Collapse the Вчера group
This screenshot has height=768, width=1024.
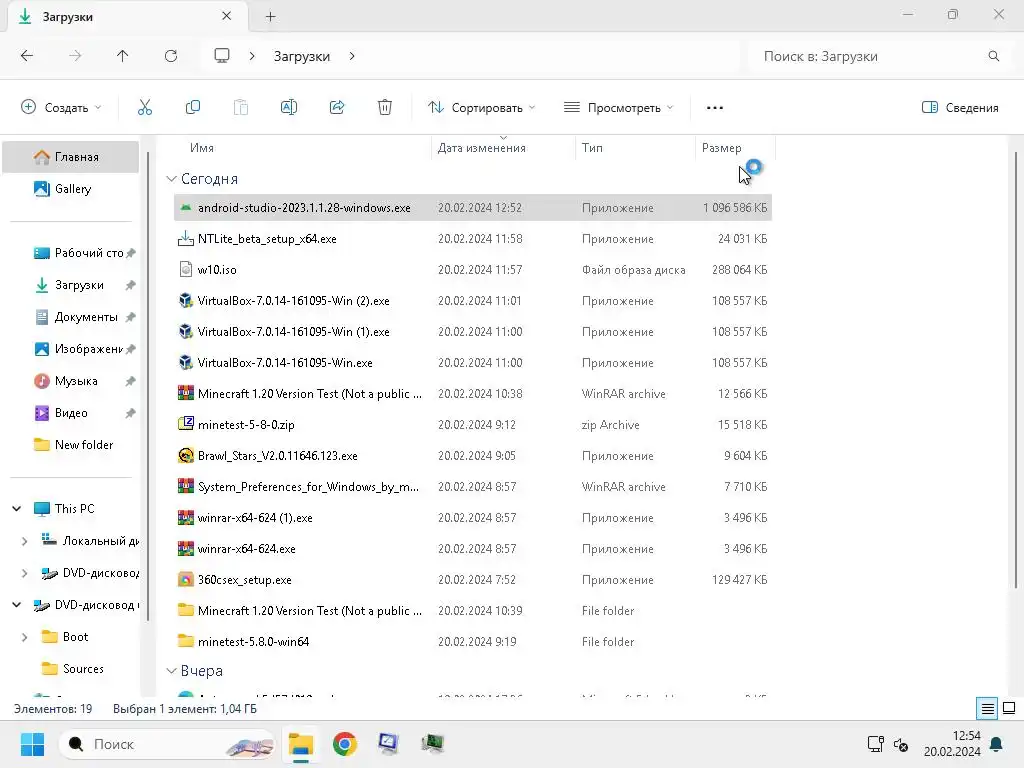point(171,671)
